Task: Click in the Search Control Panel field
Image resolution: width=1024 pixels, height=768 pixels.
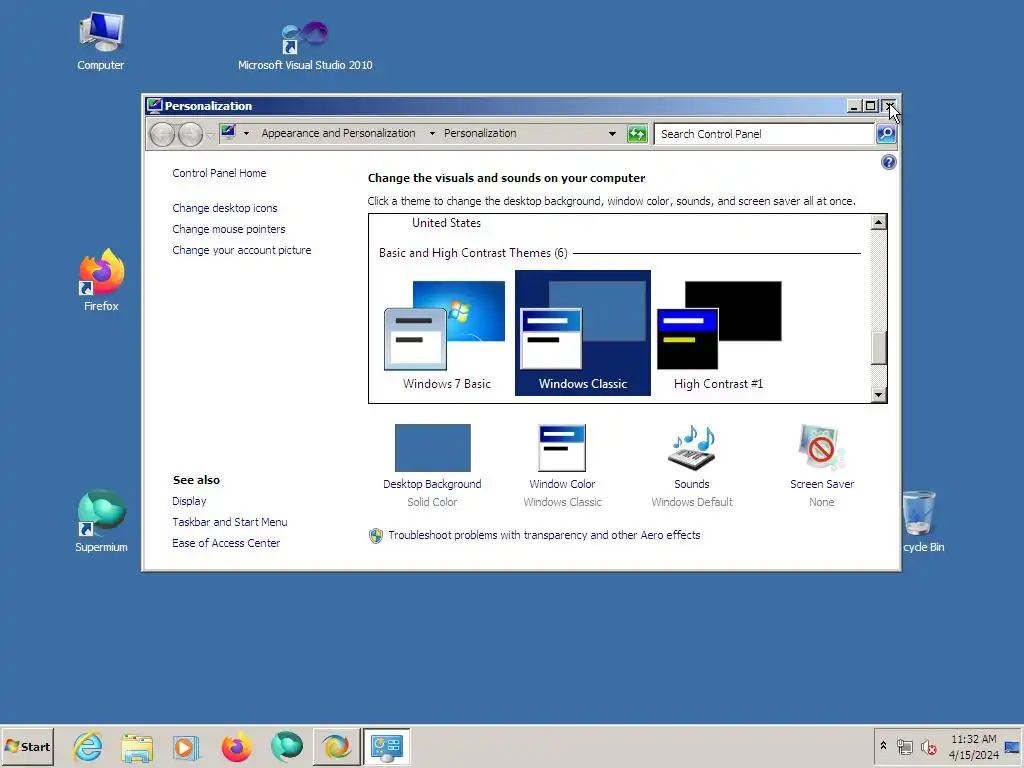Action: (x=764, y=134)
